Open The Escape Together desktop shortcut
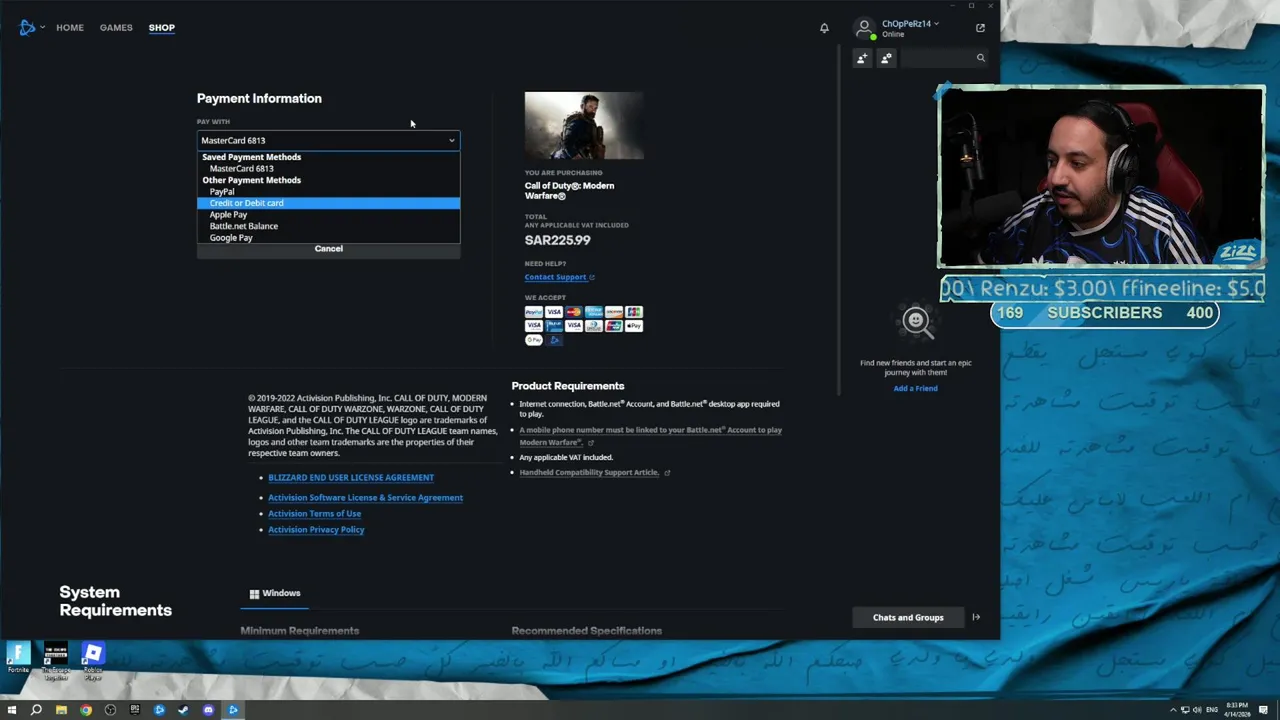Screen dimensions: 1280x720 (x=56, y=661)
